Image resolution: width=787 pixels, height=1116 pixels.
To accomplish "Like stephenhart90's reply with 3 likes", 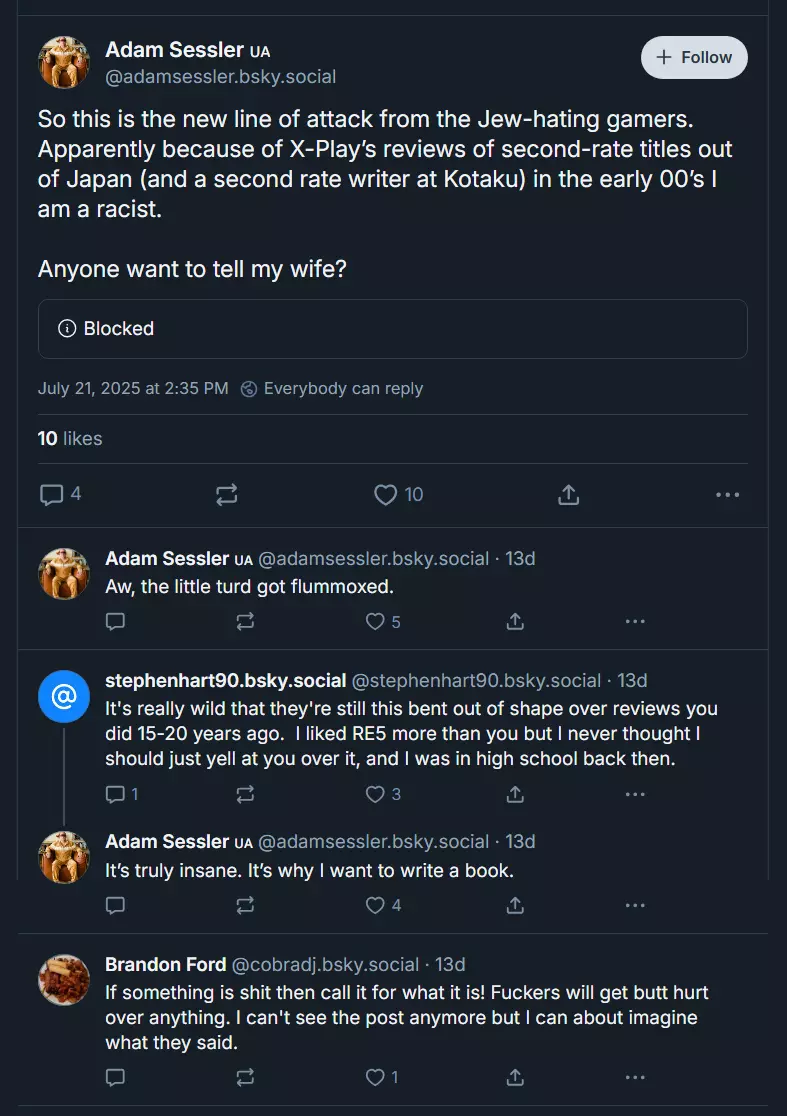I will tap(383, 794).
